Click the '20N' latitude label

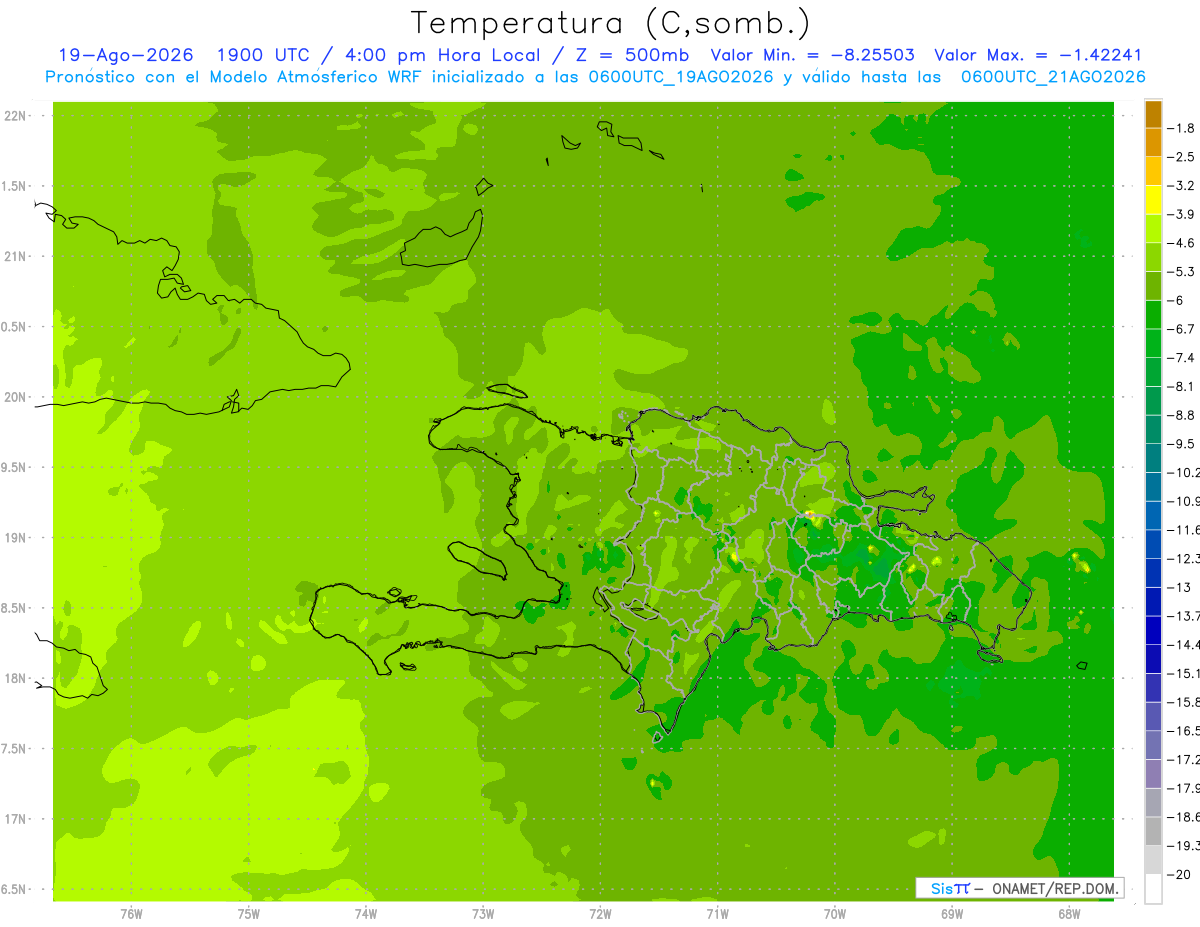click(15, 397)
